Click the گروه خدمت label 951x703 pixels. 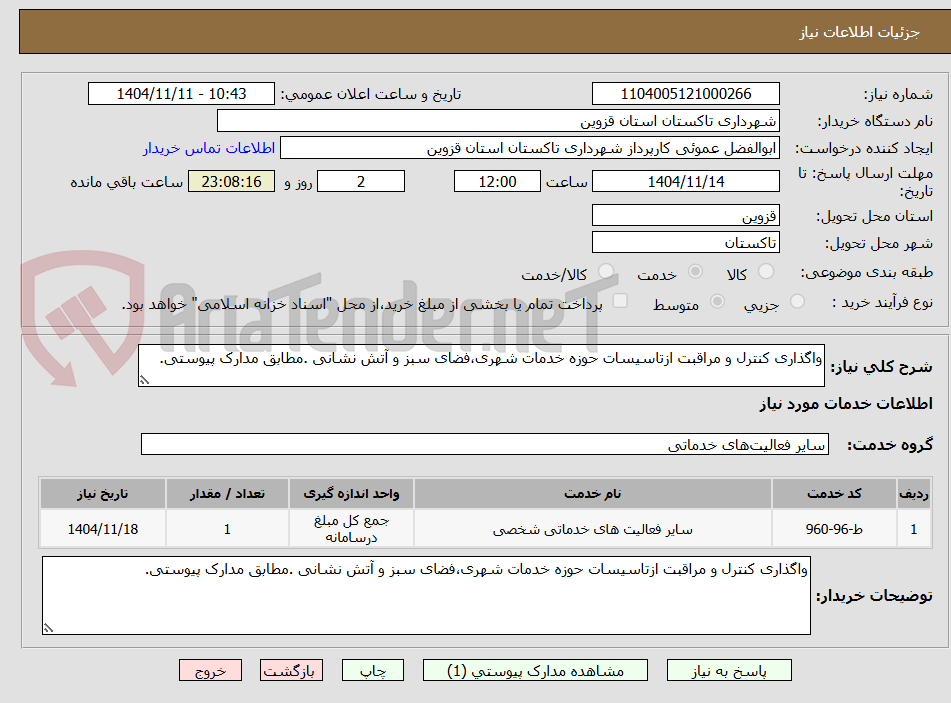[x=890, y=445]
